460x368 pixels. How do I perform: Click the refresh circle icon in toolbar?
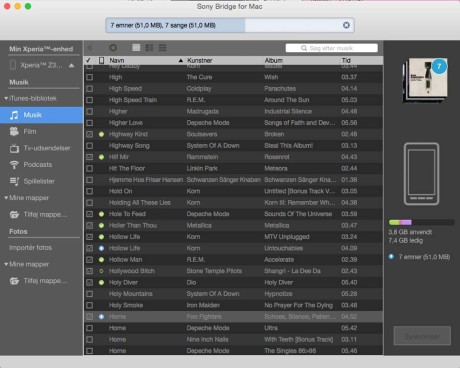click(113, 48)
